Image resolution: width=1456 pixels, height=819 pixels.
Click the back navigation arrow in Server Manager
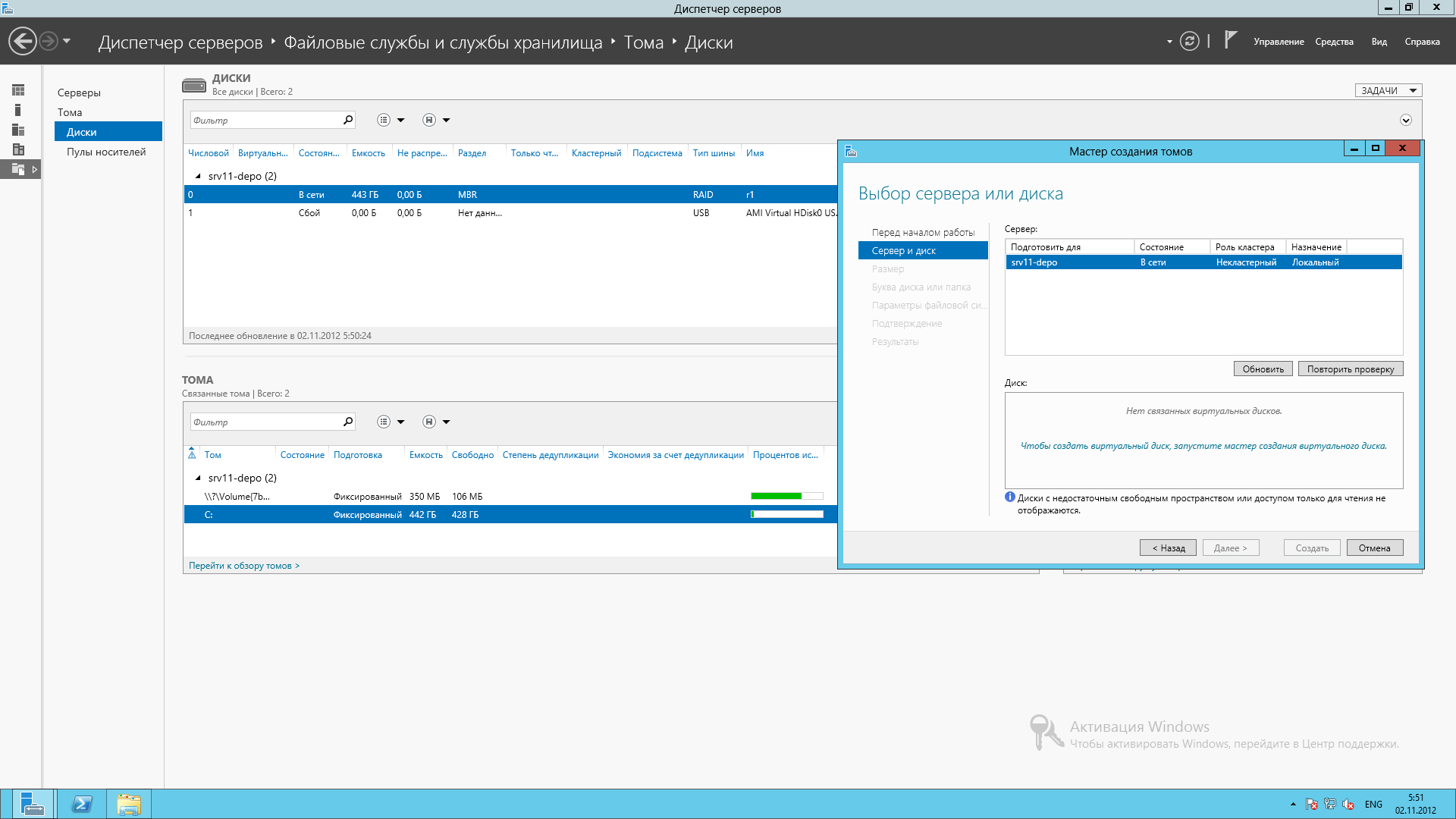point(23,41)
